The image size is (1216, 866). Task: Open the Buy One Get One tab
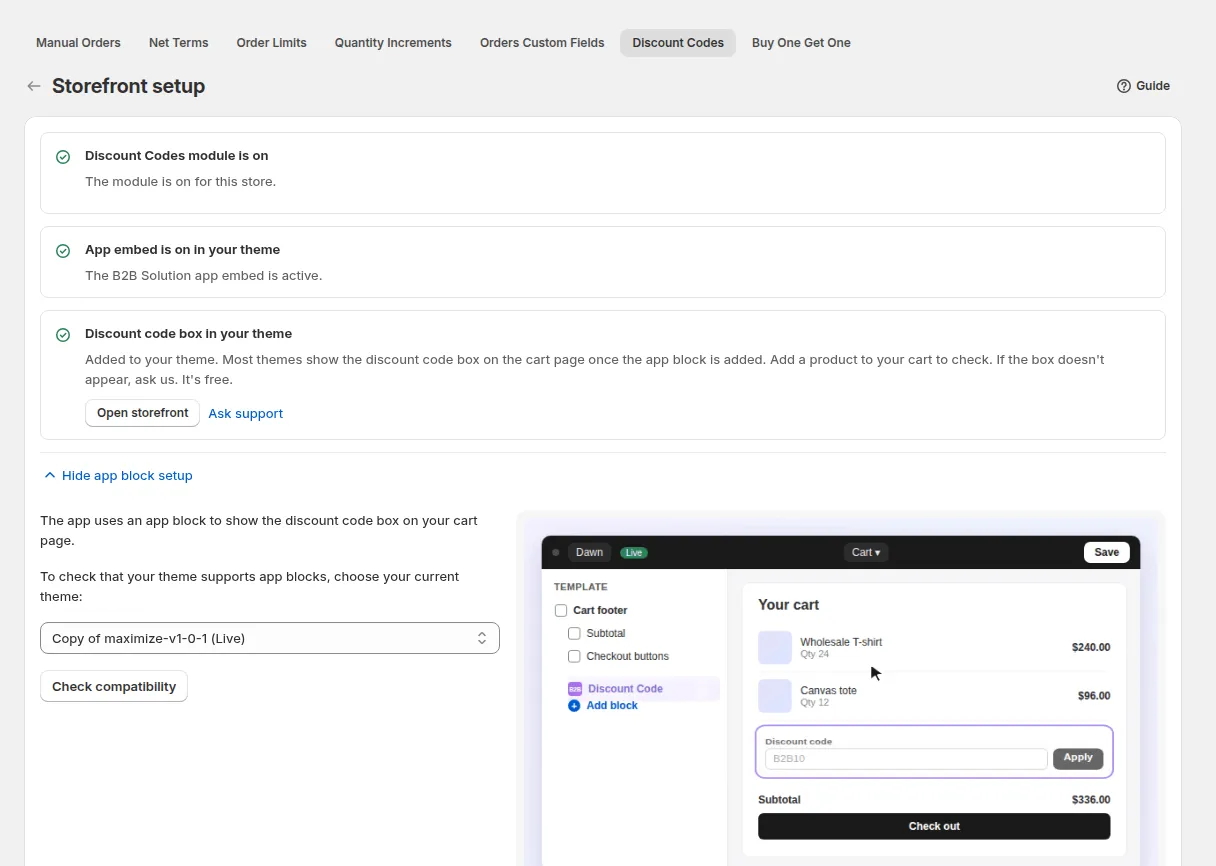pos(801,43)
